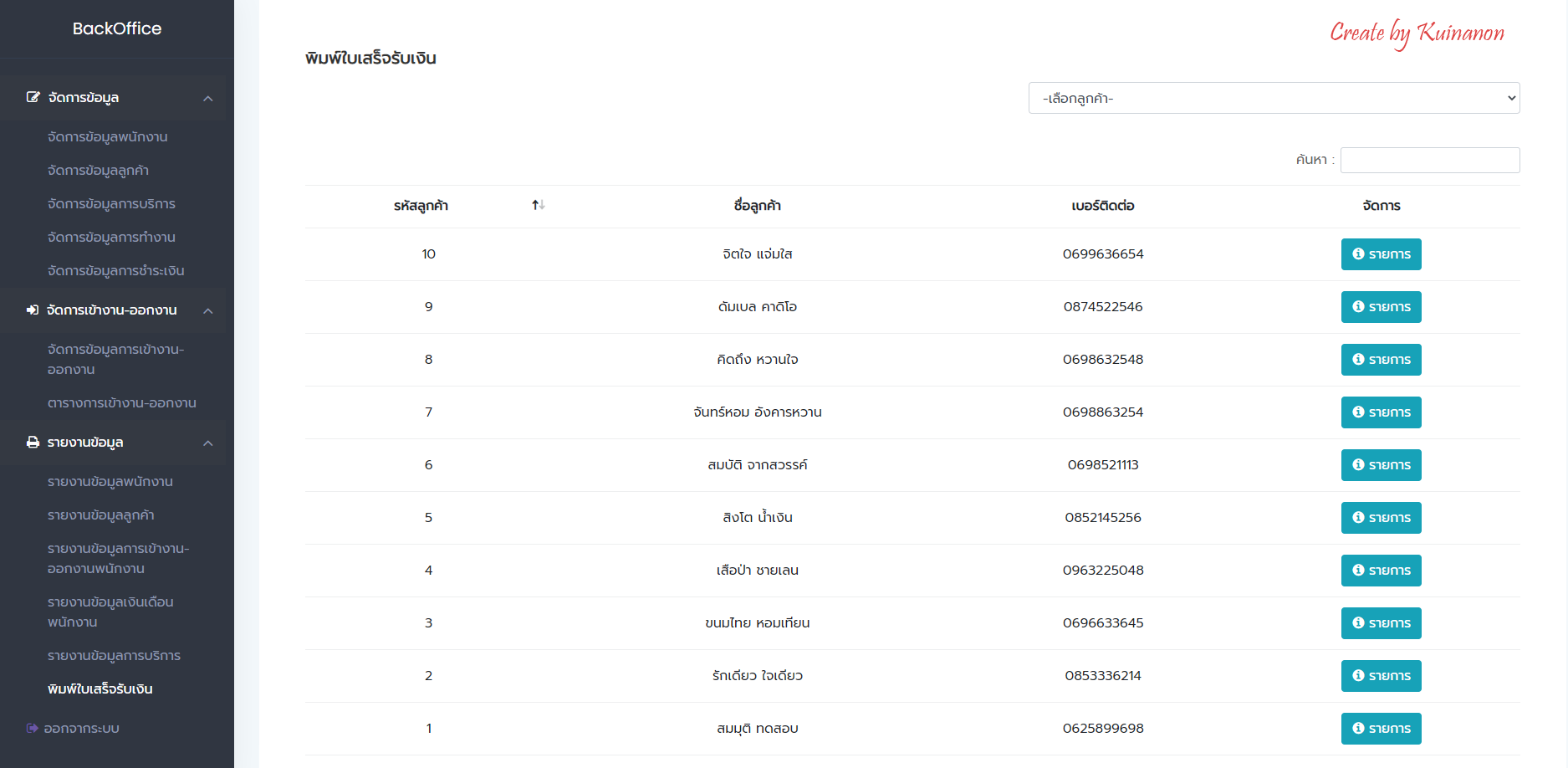Image resolution: width=1568 pixels, height=768 pixels.
Task: Click info icon in customer 1's รายการ button
Action: (1358, 729)
